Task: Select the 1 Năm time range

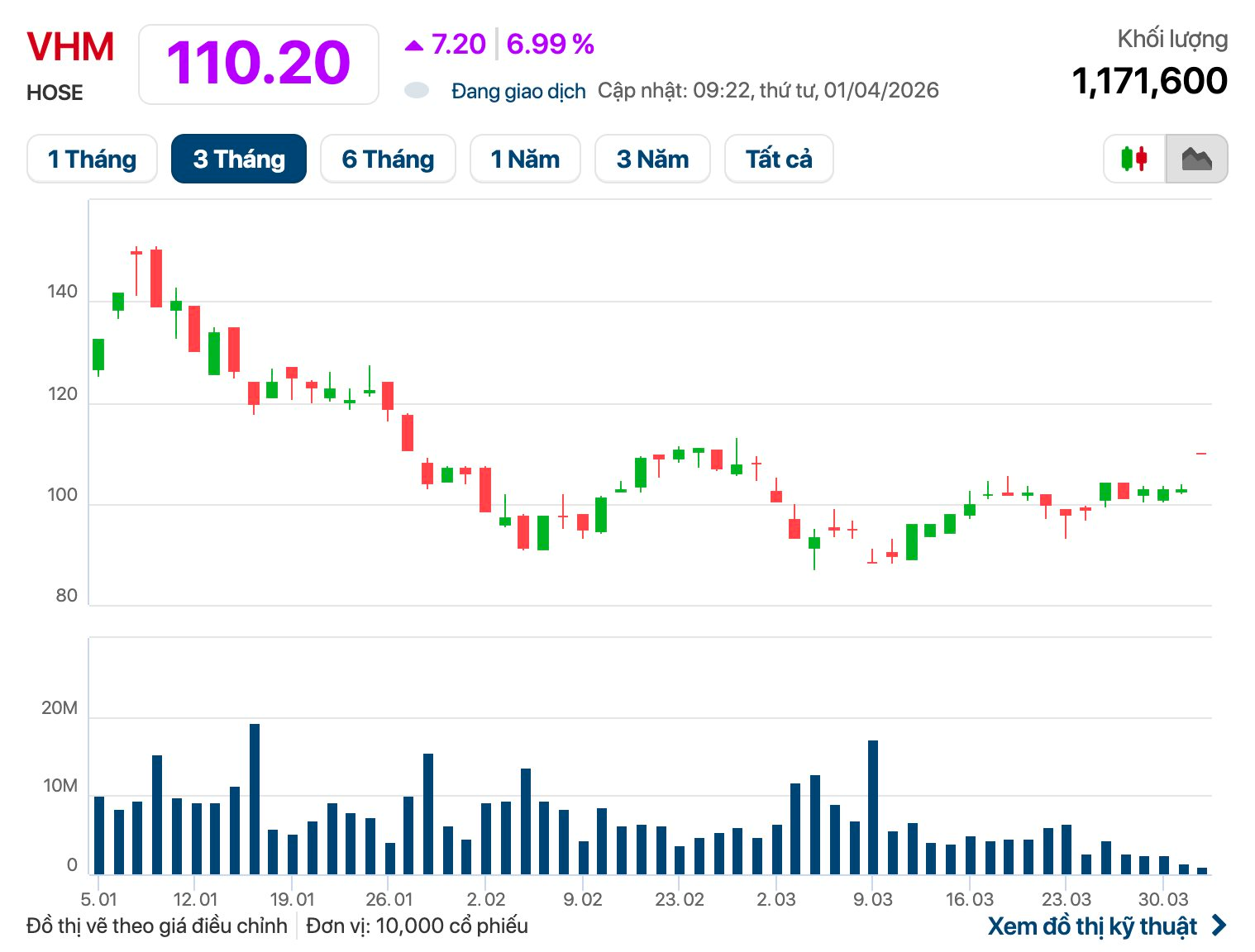Action: (x=525, y=159)
